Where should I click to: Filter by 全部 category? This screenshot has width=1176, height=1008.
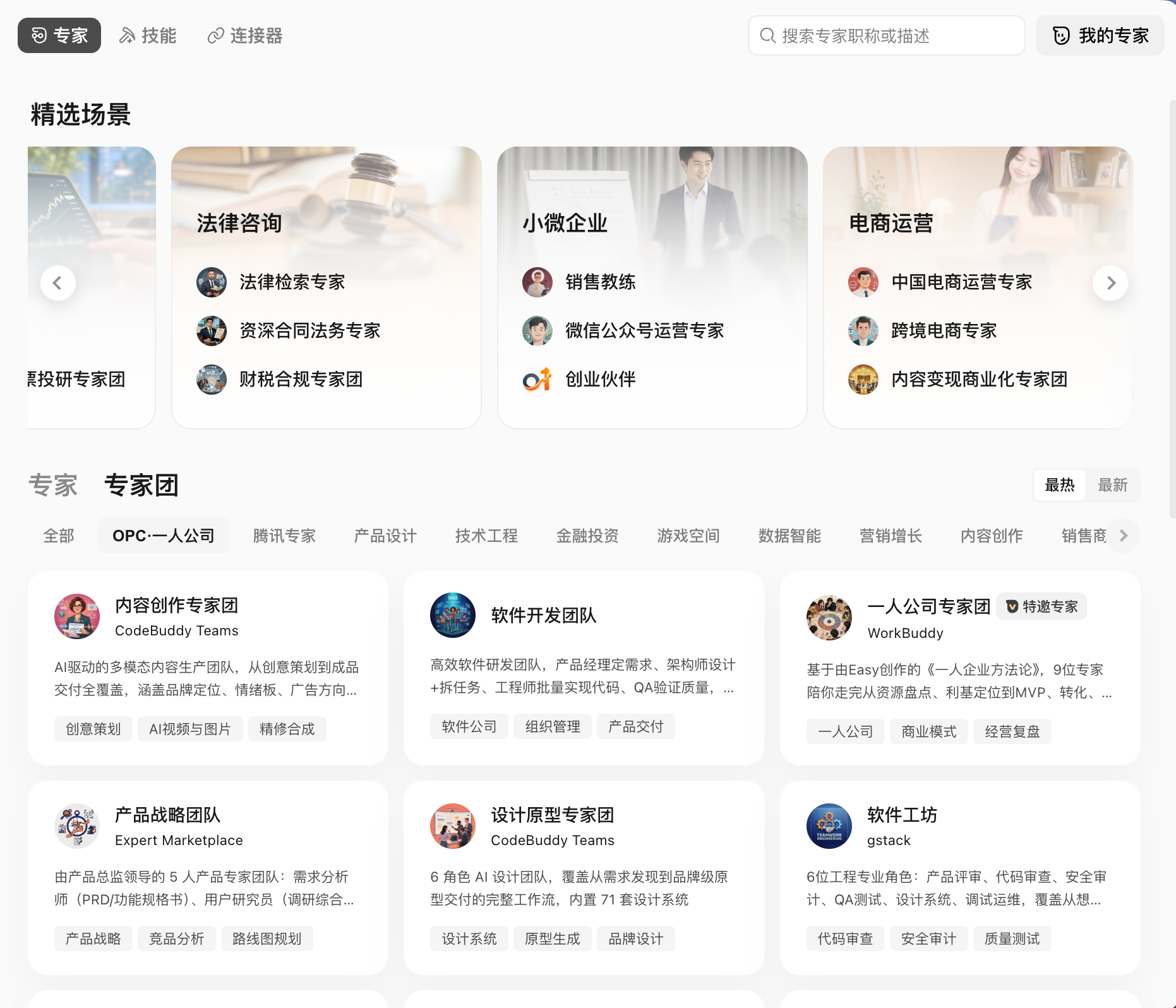tap(59, 536)
